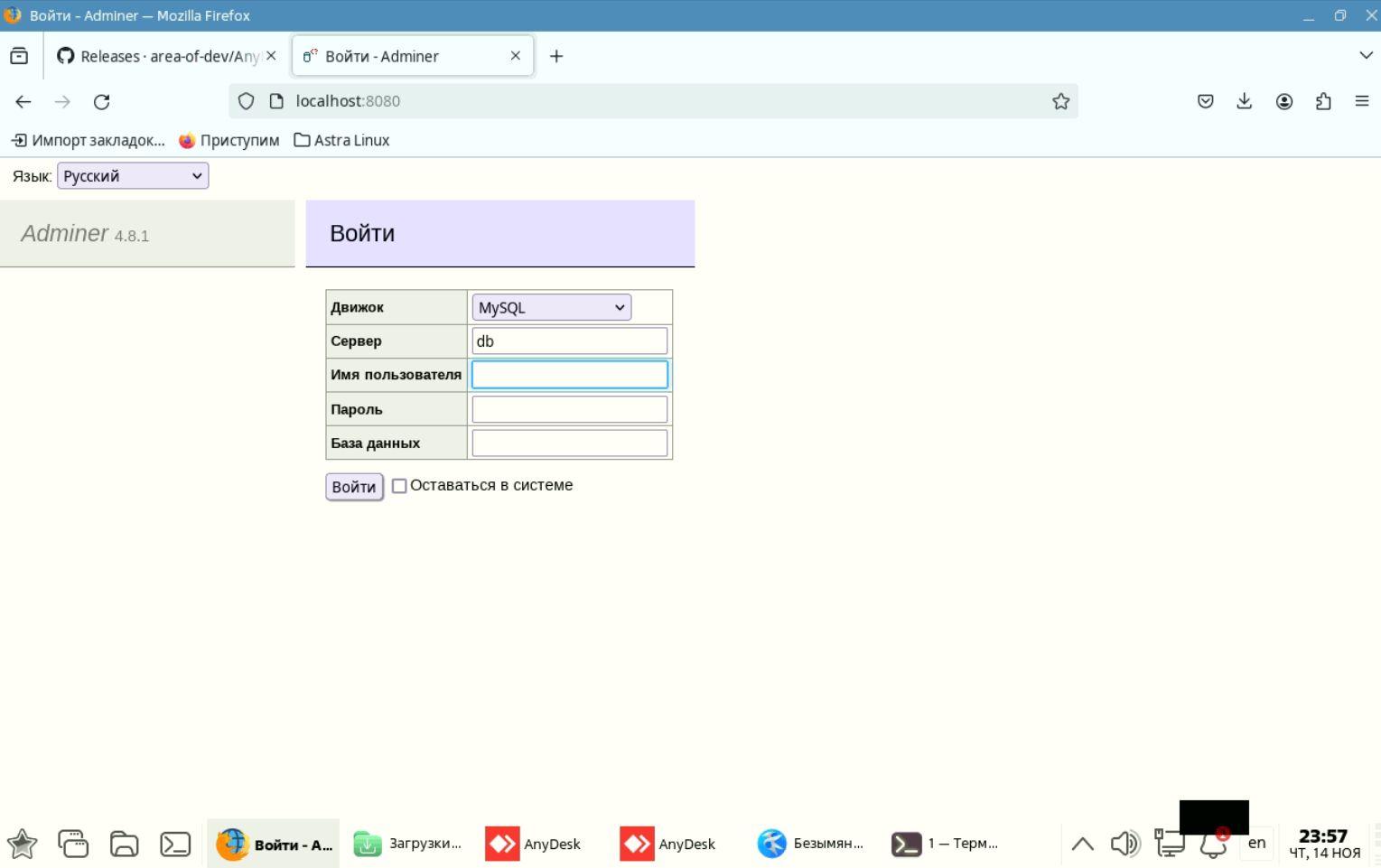Switch keyboard layout en indicator
1381x868 pixels.
tap(1256, 843)
